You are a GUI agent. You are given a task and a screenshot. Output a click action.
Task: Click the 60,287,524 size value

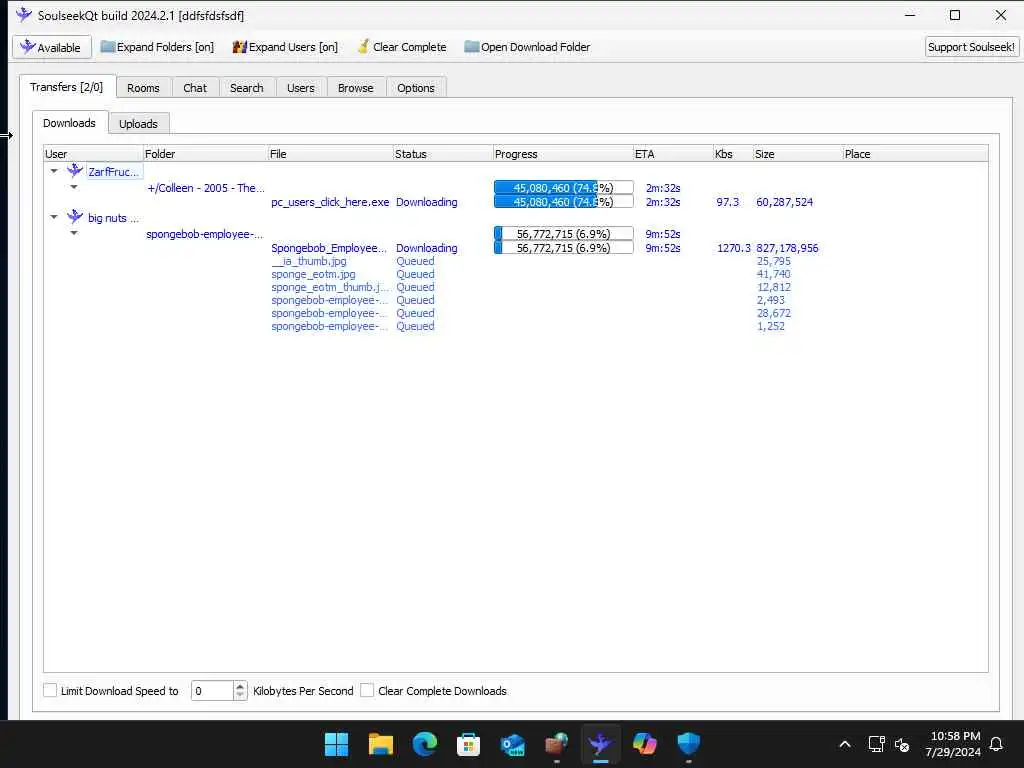pos(784,202)
